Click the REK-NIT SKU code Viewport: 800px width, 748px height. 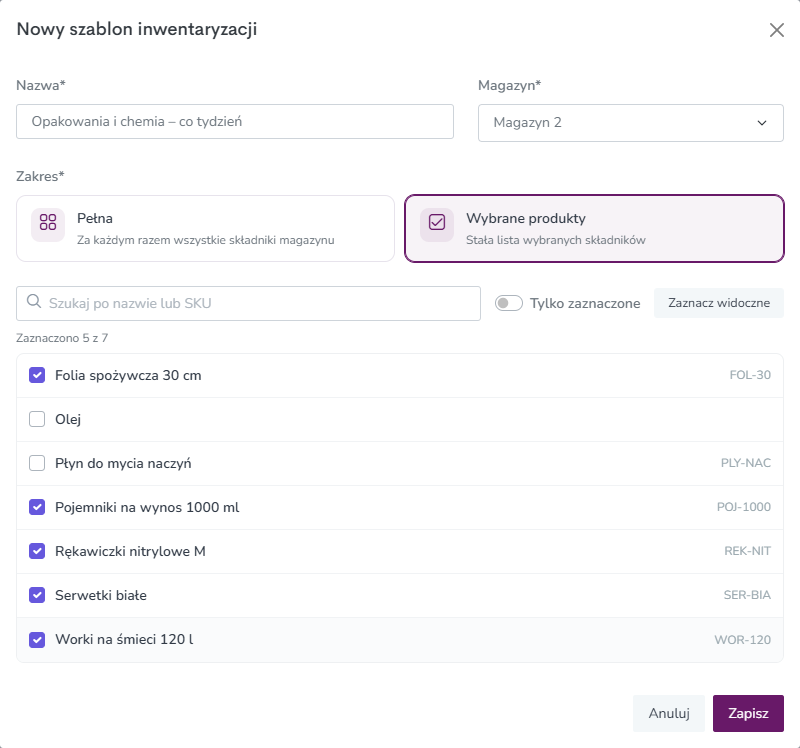coord(747,551)
